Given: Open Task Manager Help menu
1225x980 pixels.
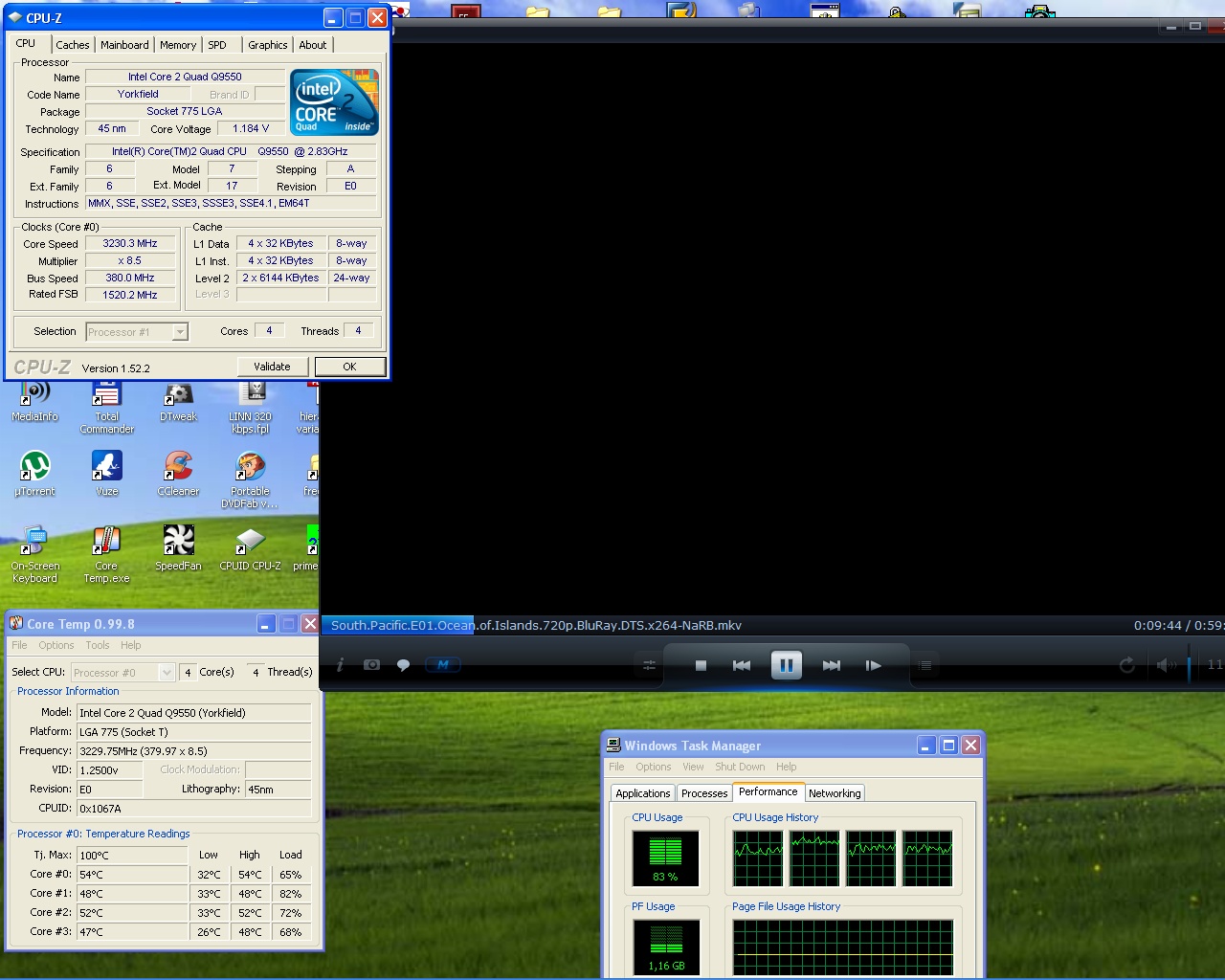Looking at the screenshot, I should pyautogui.click(x=786, y=767).
